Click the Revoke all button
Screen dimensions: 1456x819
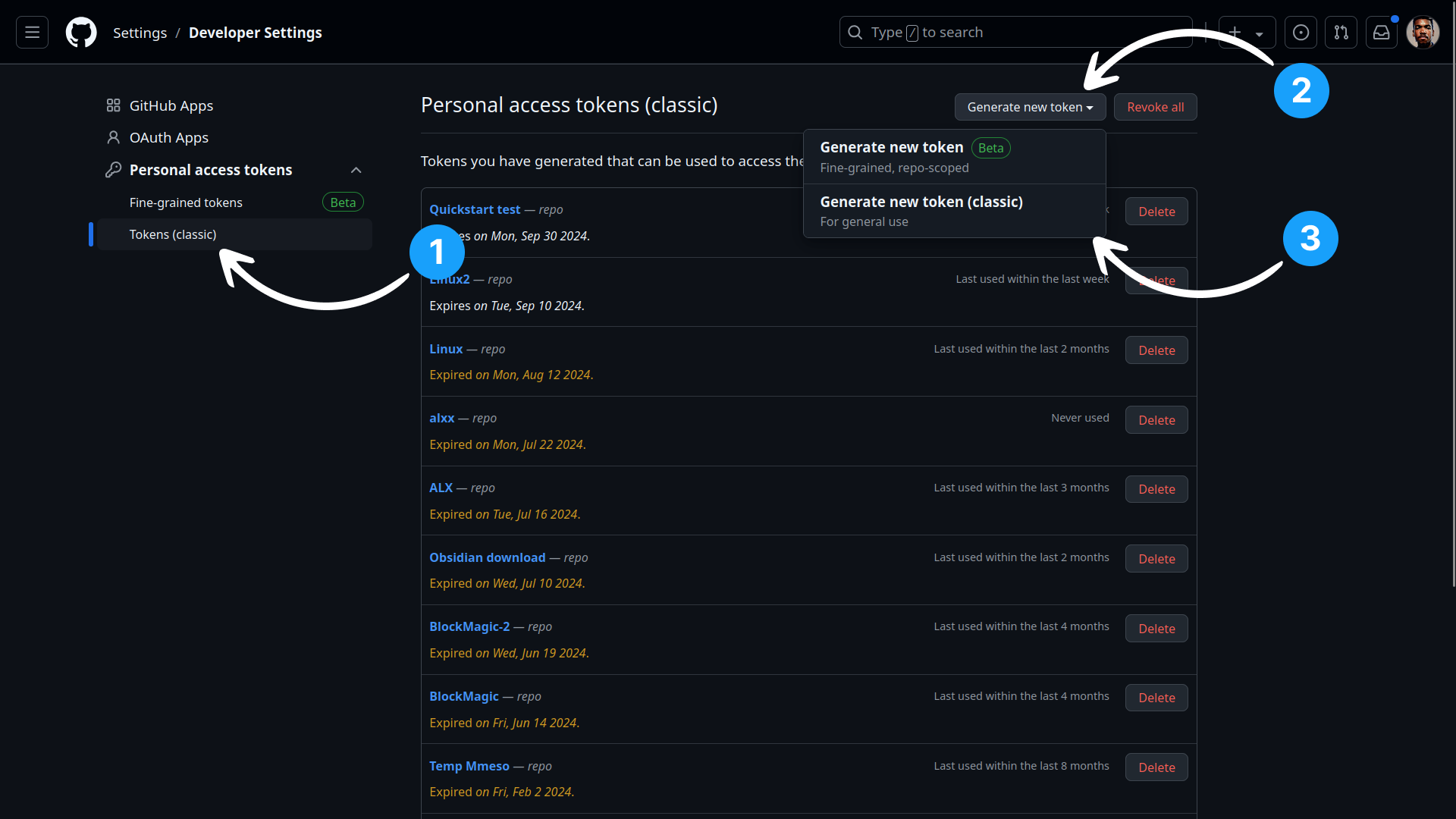[x=1155, y=107]
